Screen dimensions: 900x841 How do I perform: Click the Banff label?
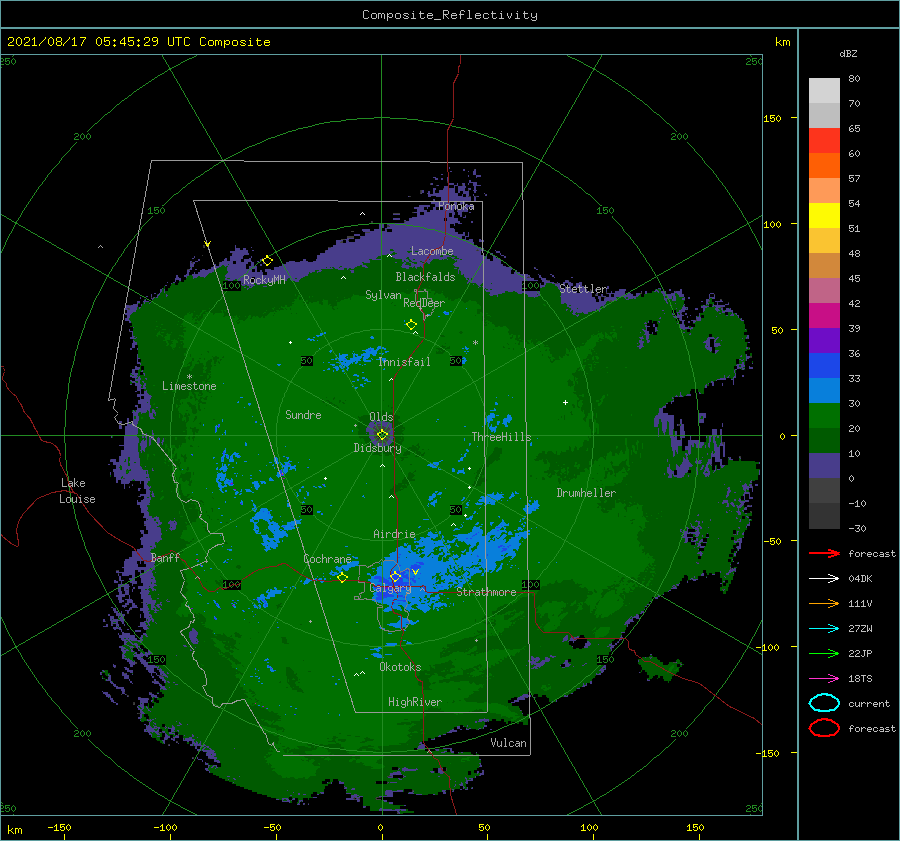click(x=165, y=557)
